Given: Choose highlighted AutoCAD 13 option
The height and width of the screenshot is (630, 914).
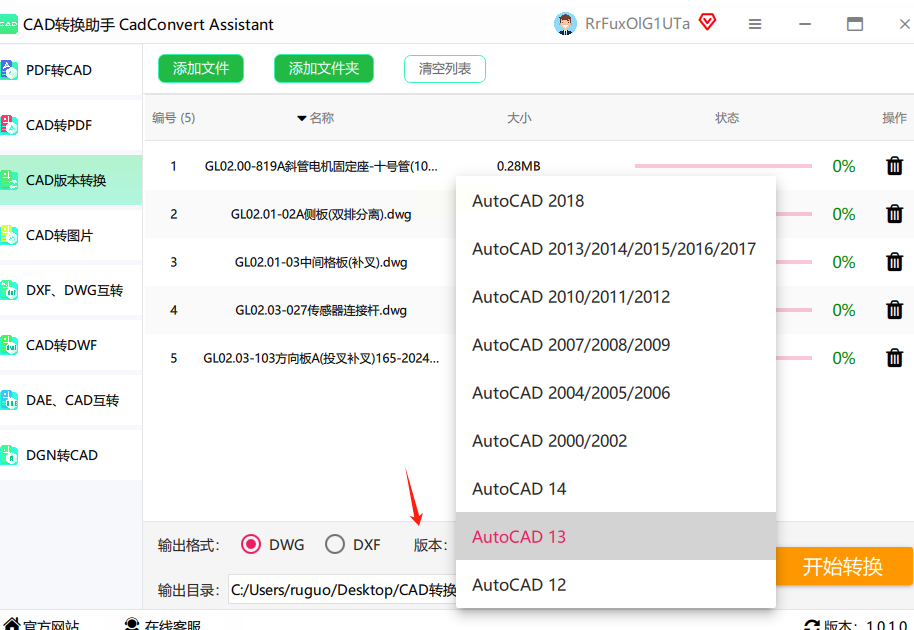Looking at the screenshot, I should [x=616, y=536].
